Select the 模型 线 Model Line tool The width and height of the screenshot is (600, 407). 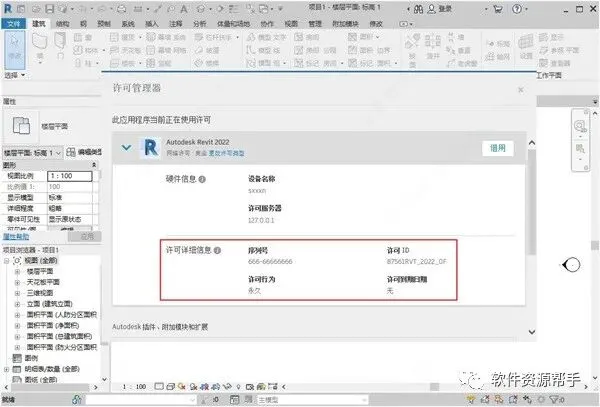tap(263, 50)
